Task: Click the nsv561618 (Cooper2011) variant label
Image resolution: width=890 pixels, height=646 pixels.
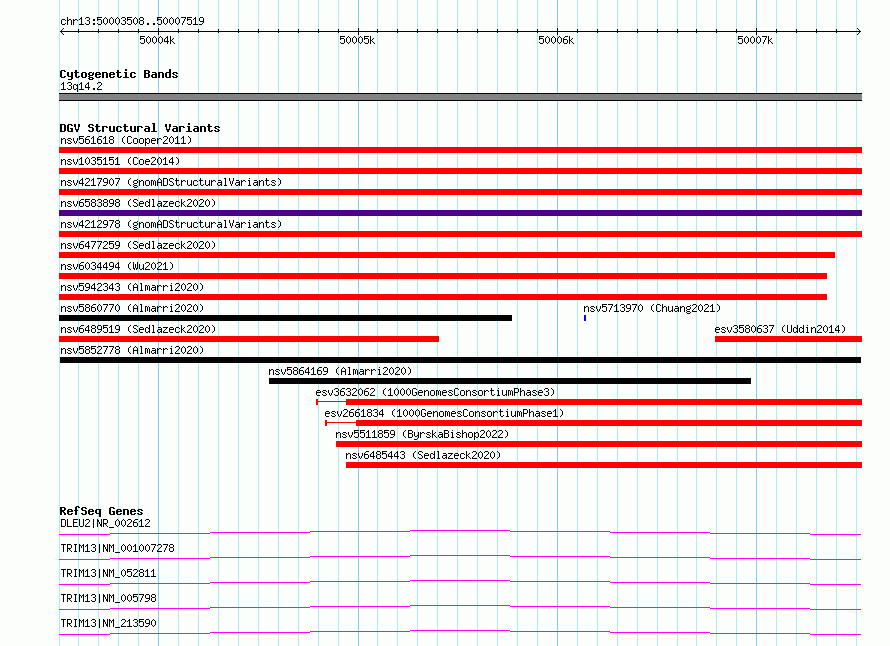Action: (126, 140)
